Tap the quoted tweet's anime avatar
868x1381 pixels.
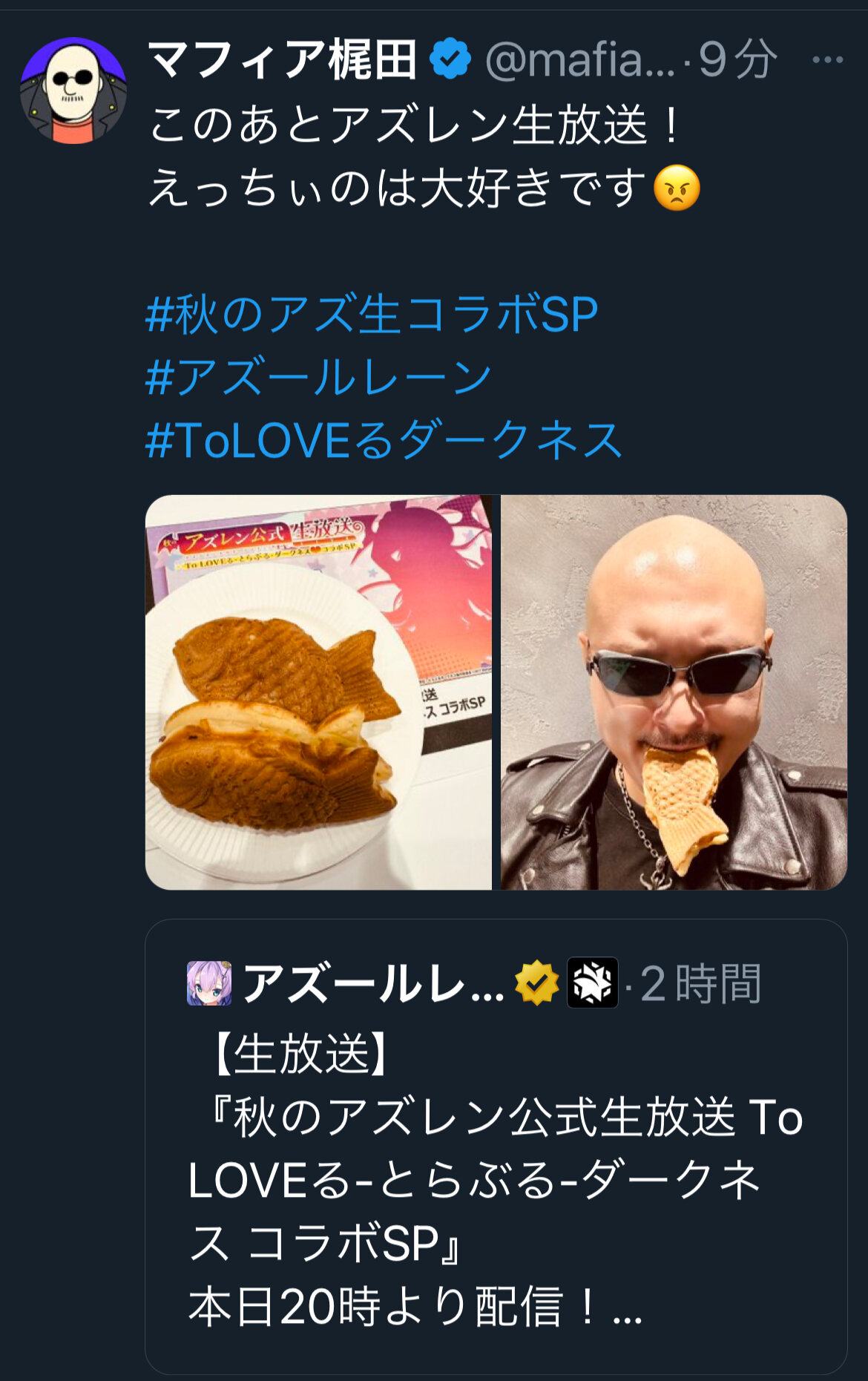[x=209, y=983]
